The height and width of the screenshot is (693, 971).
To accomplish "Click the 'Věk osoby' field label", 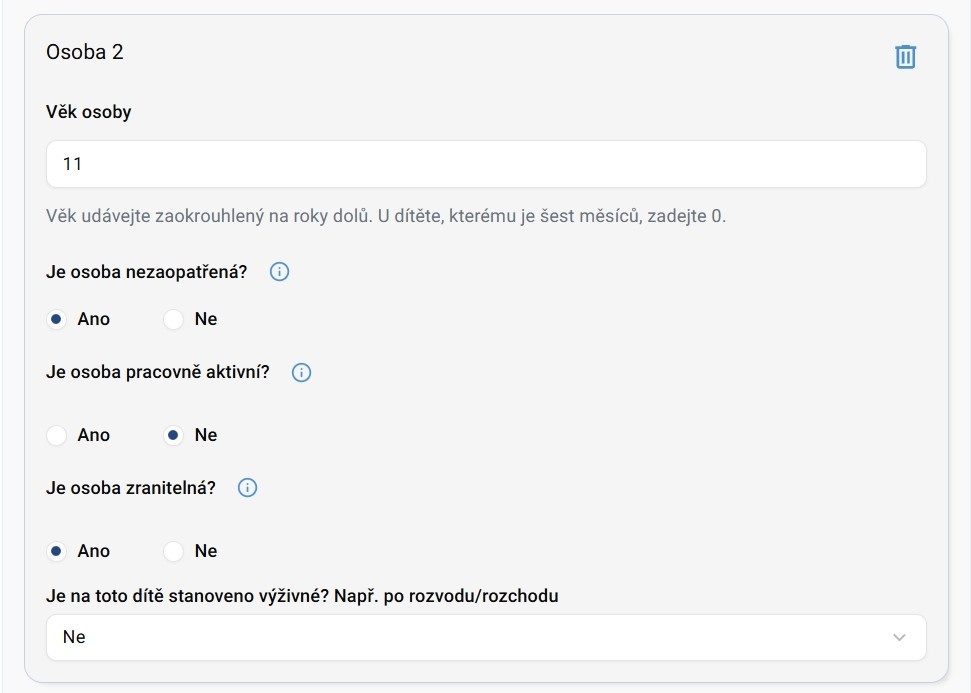I will (89, 112).
